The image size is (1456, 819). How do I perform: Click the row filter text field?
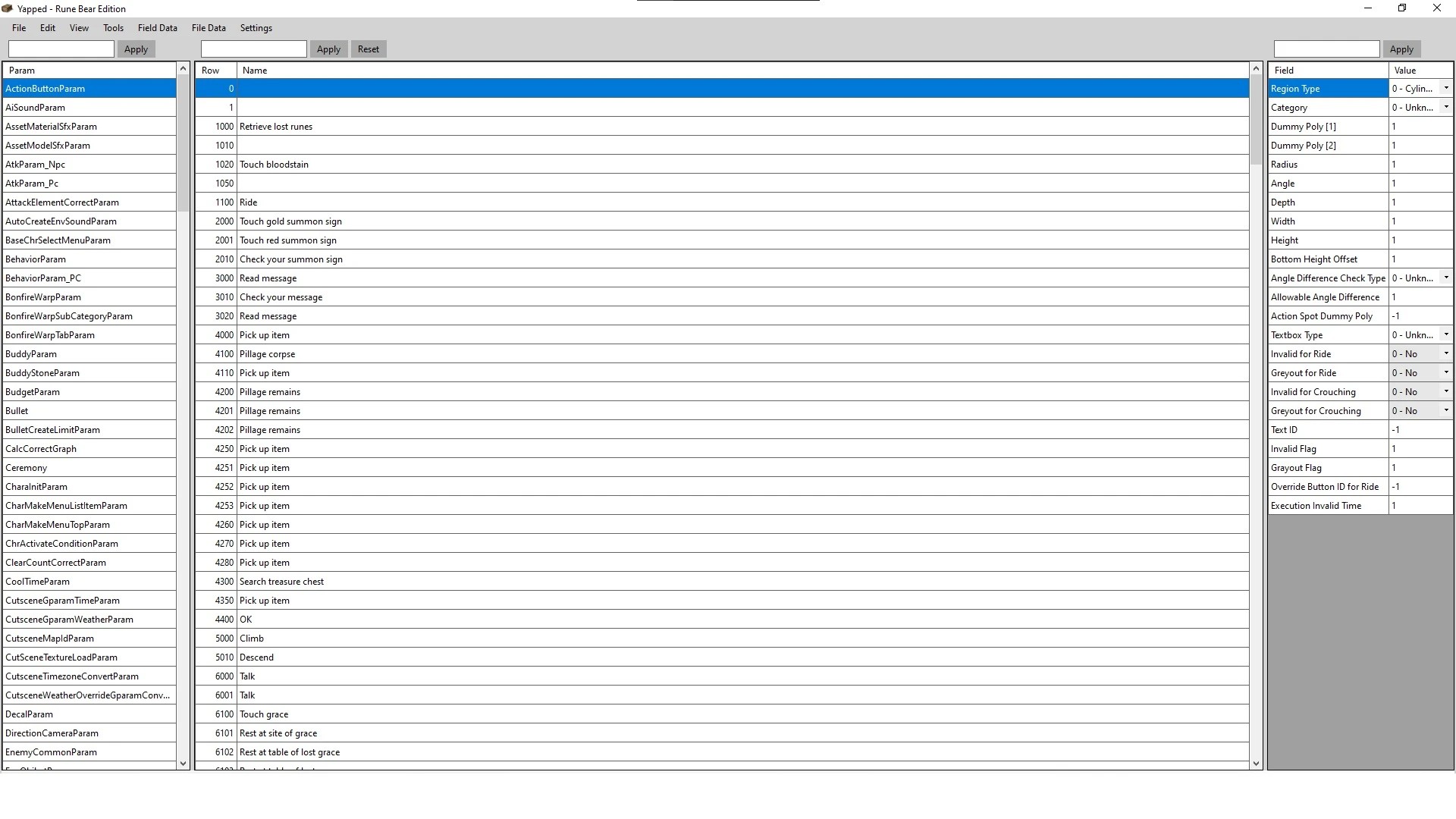254,49
